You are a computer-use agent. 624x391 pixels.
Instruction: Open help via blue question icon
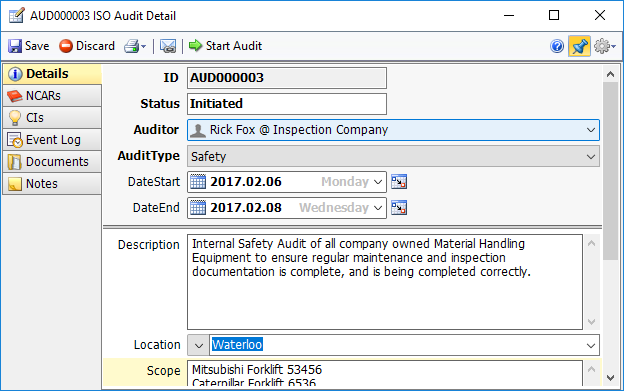click(x=557, y=46)
